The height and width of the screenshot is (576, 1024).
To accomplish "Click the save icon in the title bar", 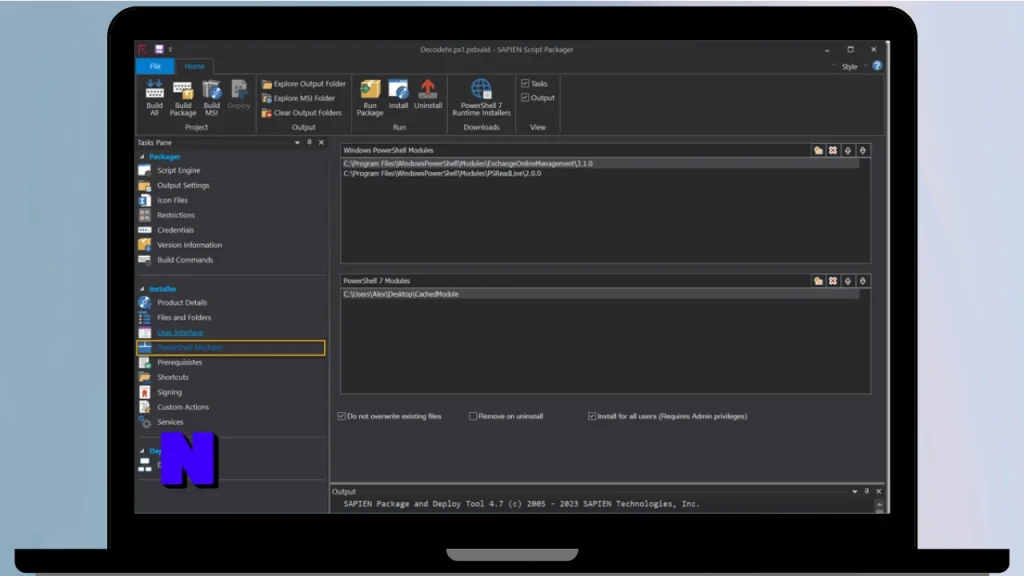I will (x=159, y=49).
